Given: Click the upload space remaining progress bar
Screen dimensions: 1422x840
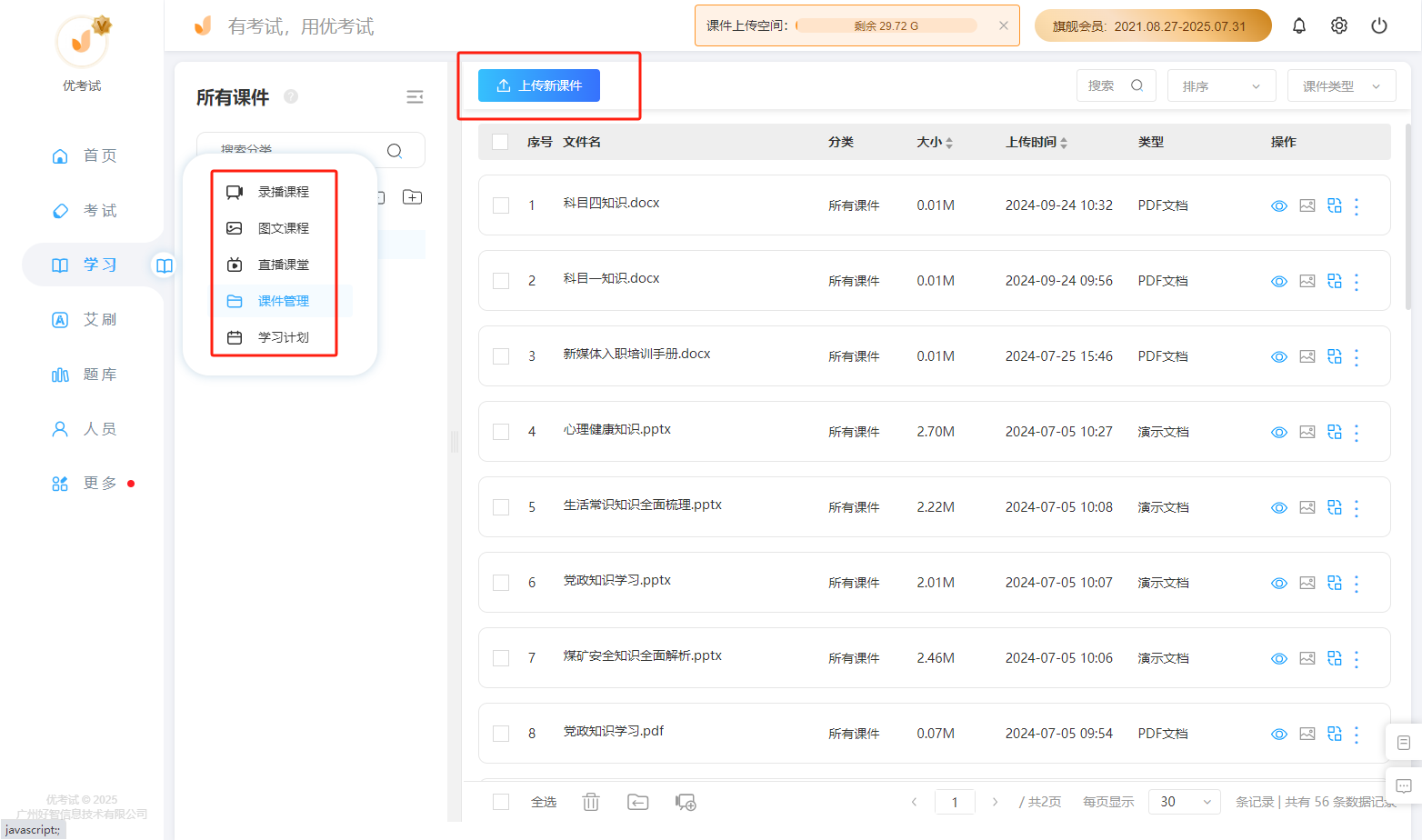Looking at the screenshot, I should tap(886, 25).
